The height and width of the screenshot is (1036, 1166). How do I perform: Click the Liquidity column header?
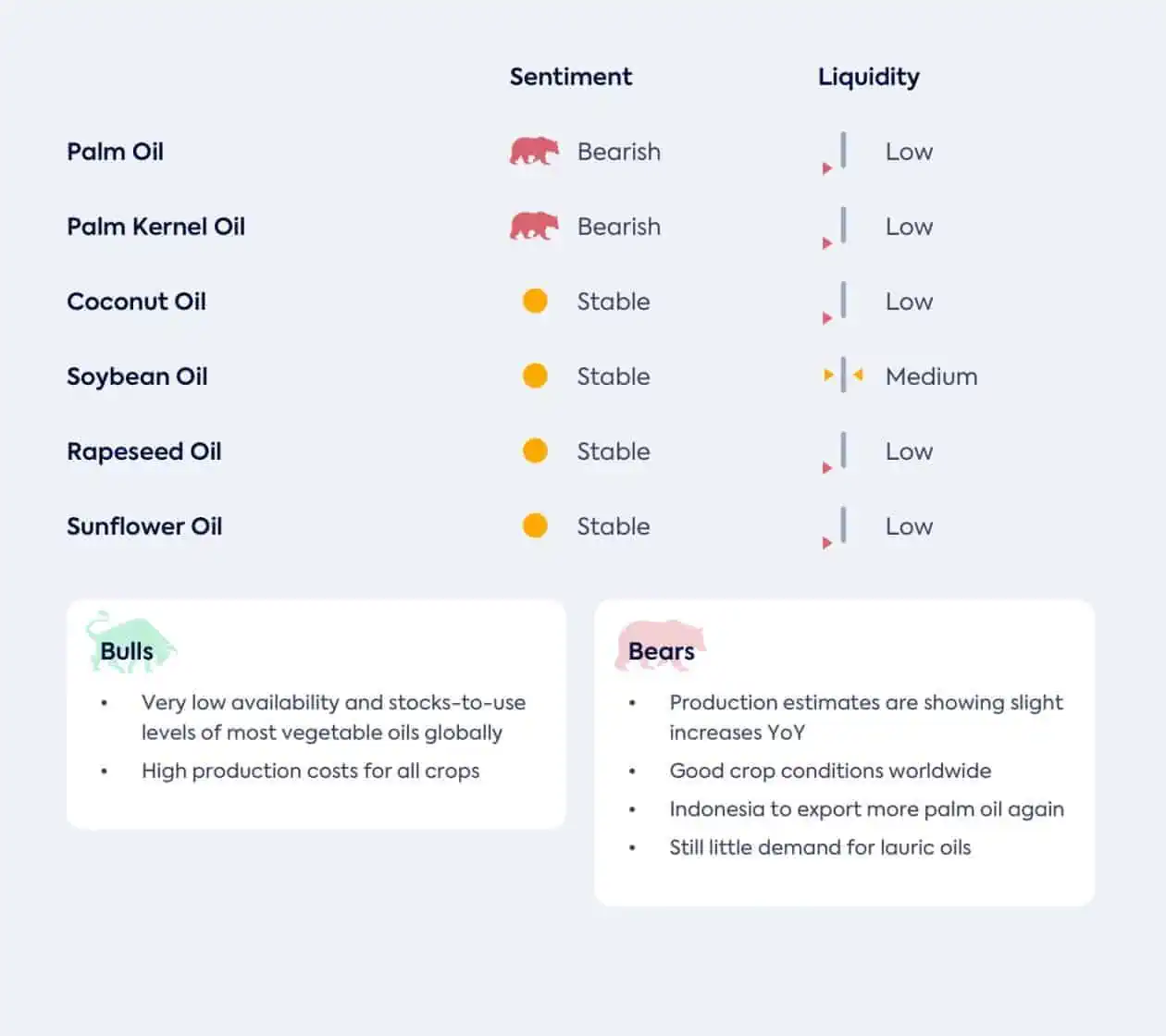click(869, 78)
